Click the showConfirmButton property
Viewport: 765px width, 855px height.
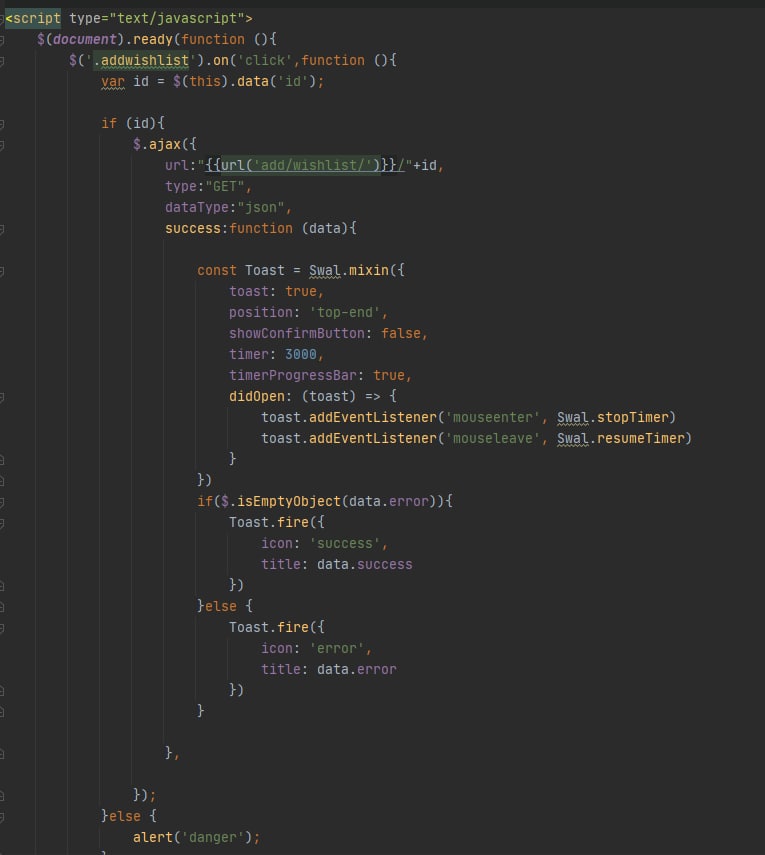click(297, 334)
